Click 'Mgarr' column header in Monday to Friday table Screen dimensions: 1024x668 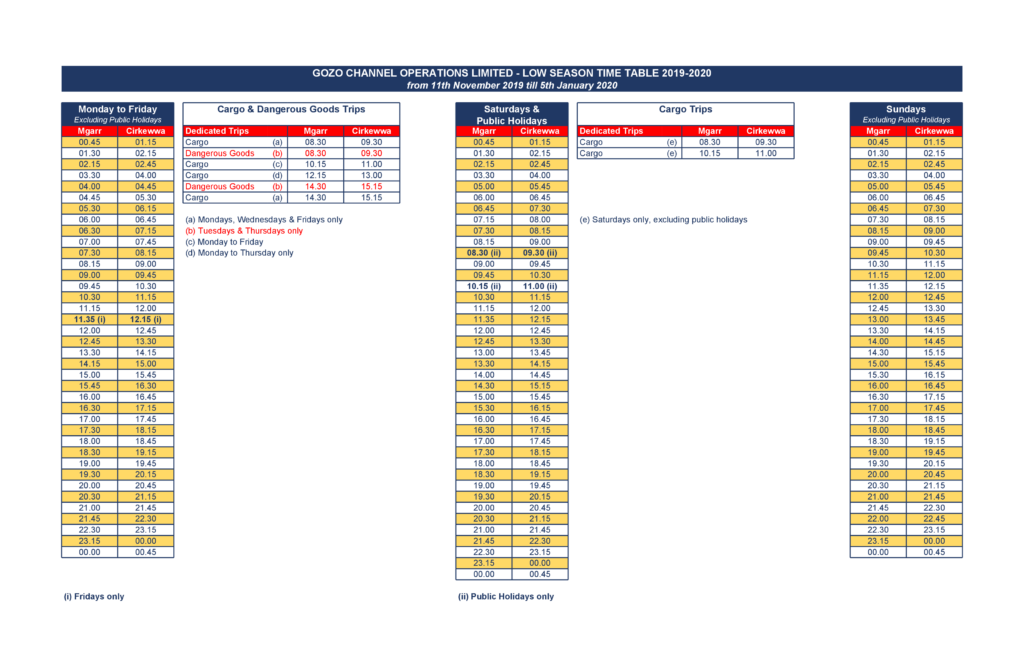coord(89,131)
